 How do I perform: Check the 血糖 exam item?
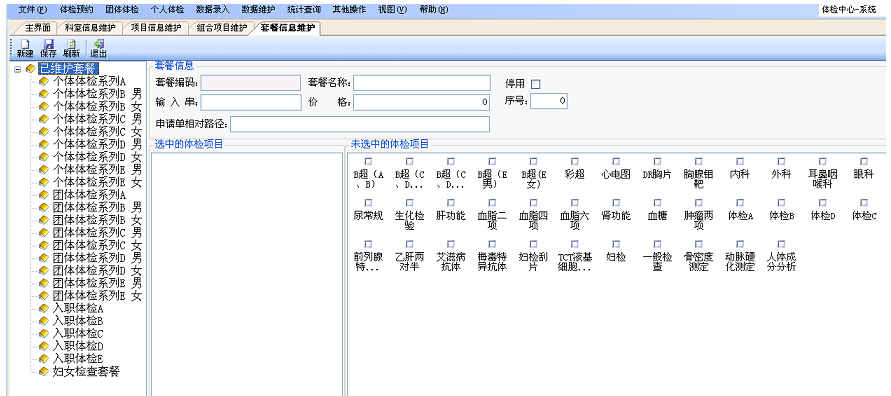[657, 203]
